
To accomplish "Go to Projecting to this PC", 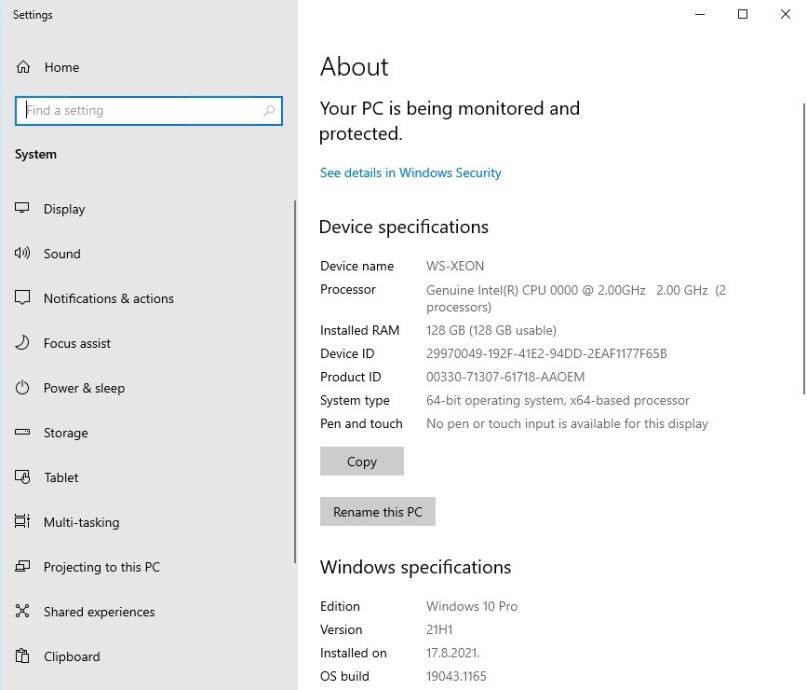I will (x=101, y=567).
